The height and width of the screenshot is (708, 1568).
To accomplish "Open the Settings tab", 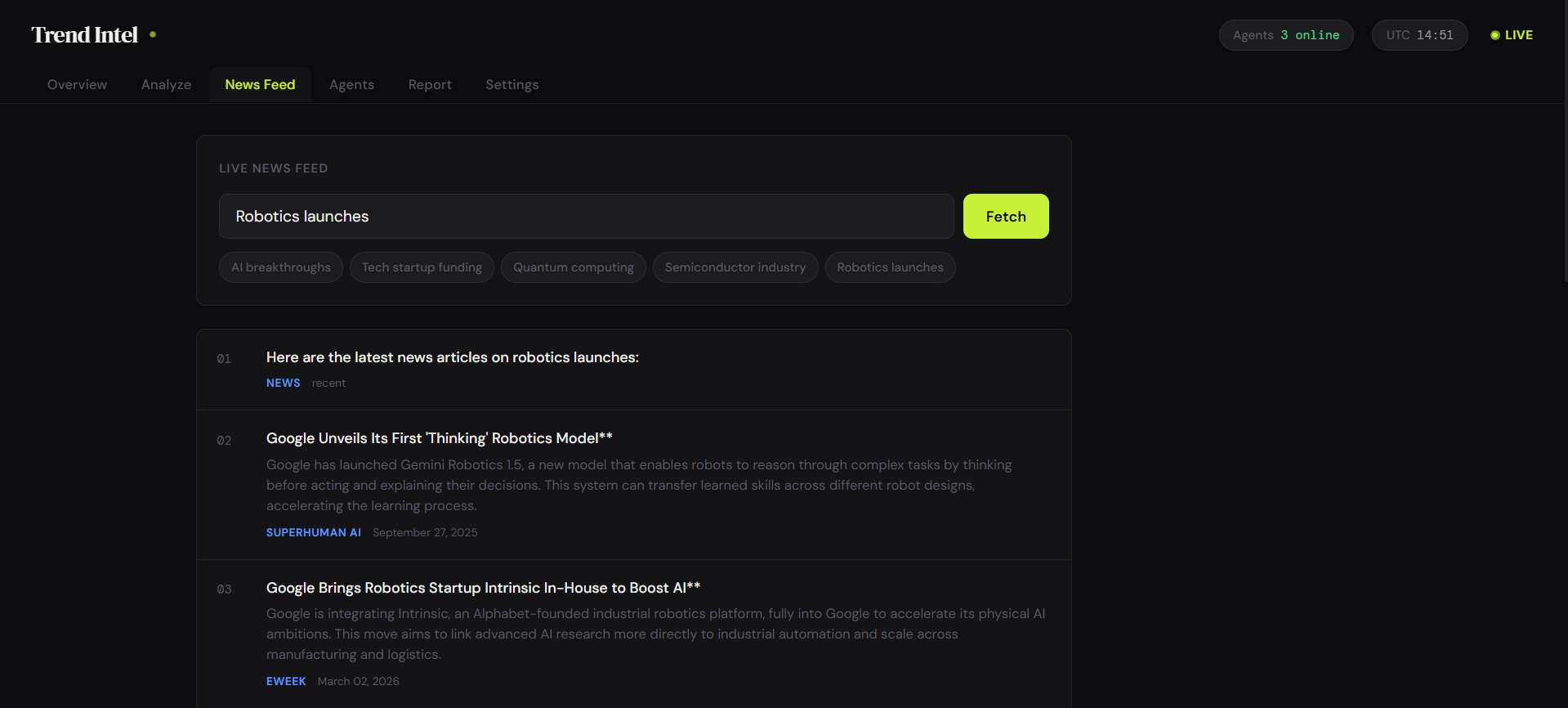I will point(512,84).
